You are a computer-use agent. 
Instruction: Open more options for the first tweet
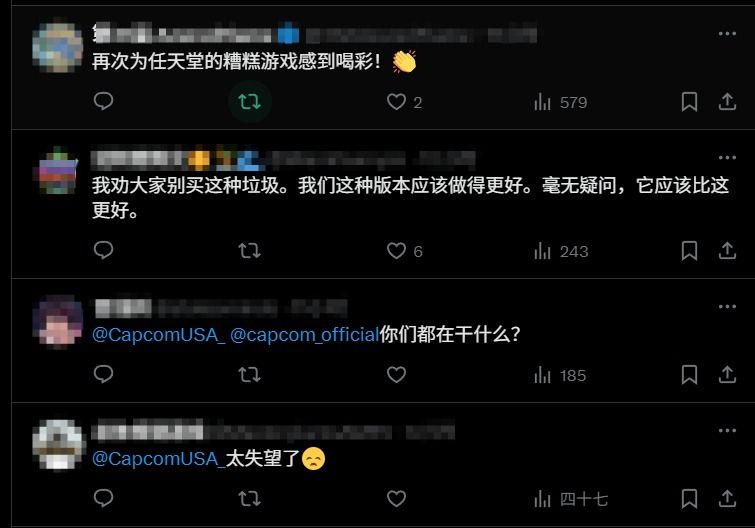[727, 33]
